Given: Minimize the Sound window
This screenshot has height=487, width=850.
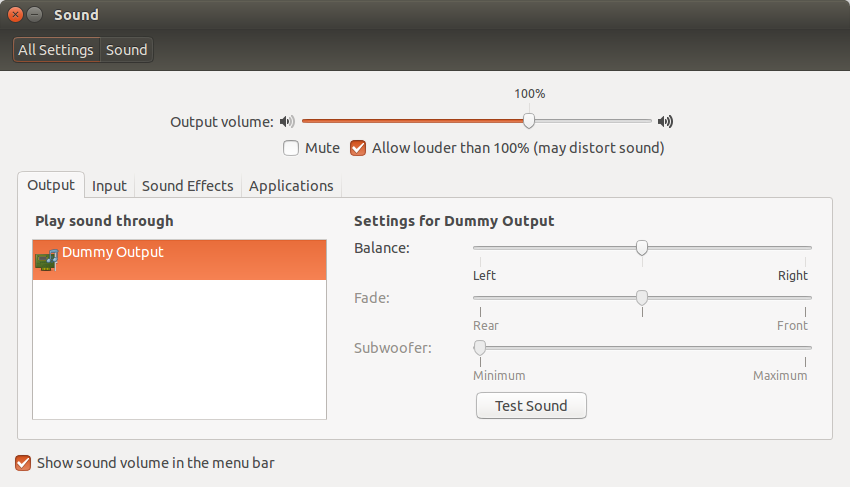Looking at the screenshot, I should 35,15.
